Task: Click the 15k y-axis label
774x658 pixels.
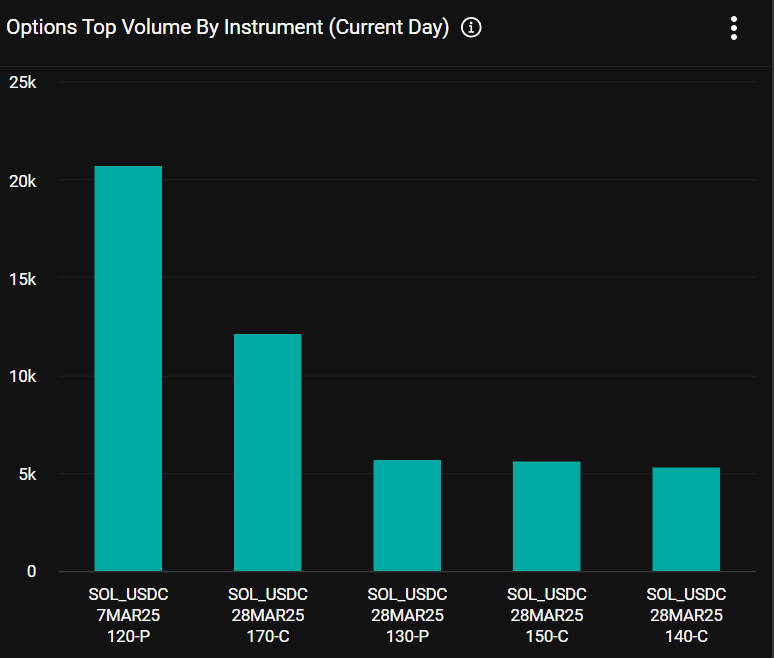Action: pyautogui.click(x=22, y=279)
